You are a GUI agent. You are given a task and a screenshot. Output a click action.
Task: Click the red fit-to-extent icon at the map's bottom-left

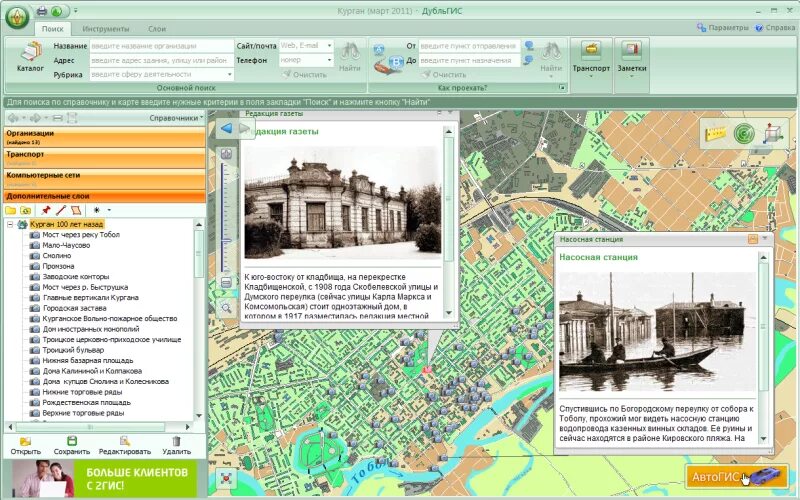pyautogui.click(x=226, y=478)
